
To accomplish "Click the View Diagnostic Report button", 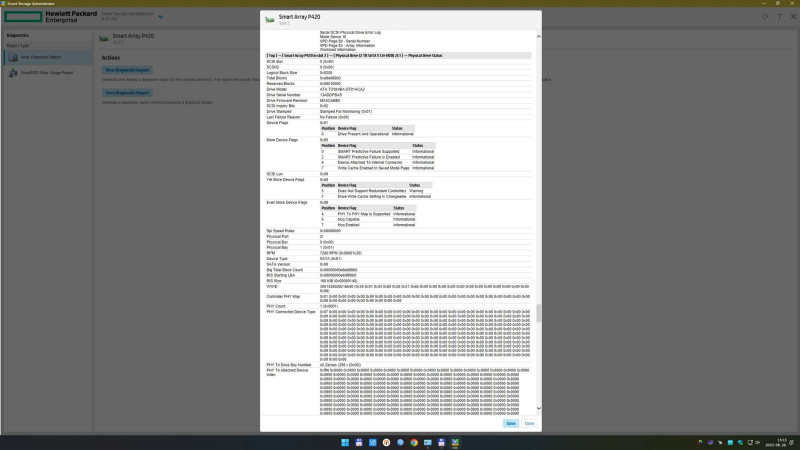I will pyautogui.click(x=127, y=70).
